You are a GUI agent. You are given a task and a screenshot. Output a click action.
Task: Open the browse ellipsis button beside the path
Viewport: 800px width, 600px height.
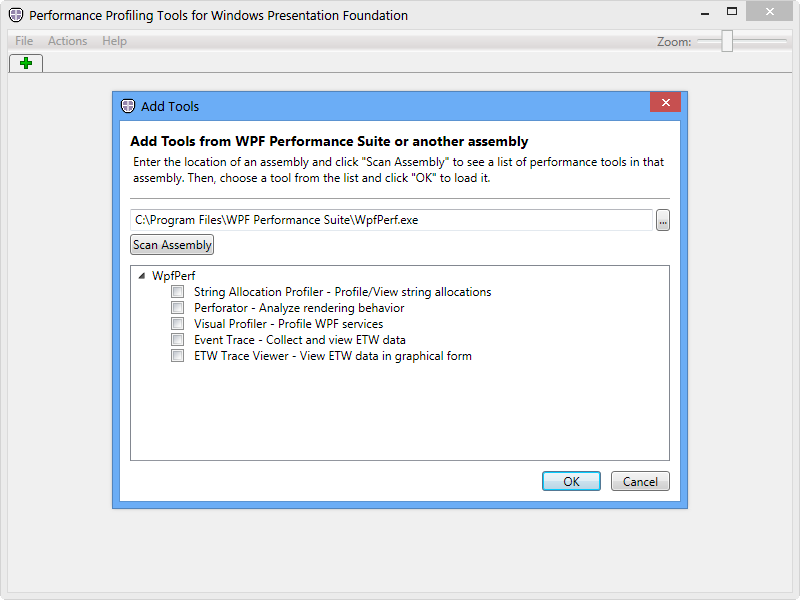pos(663,220)
